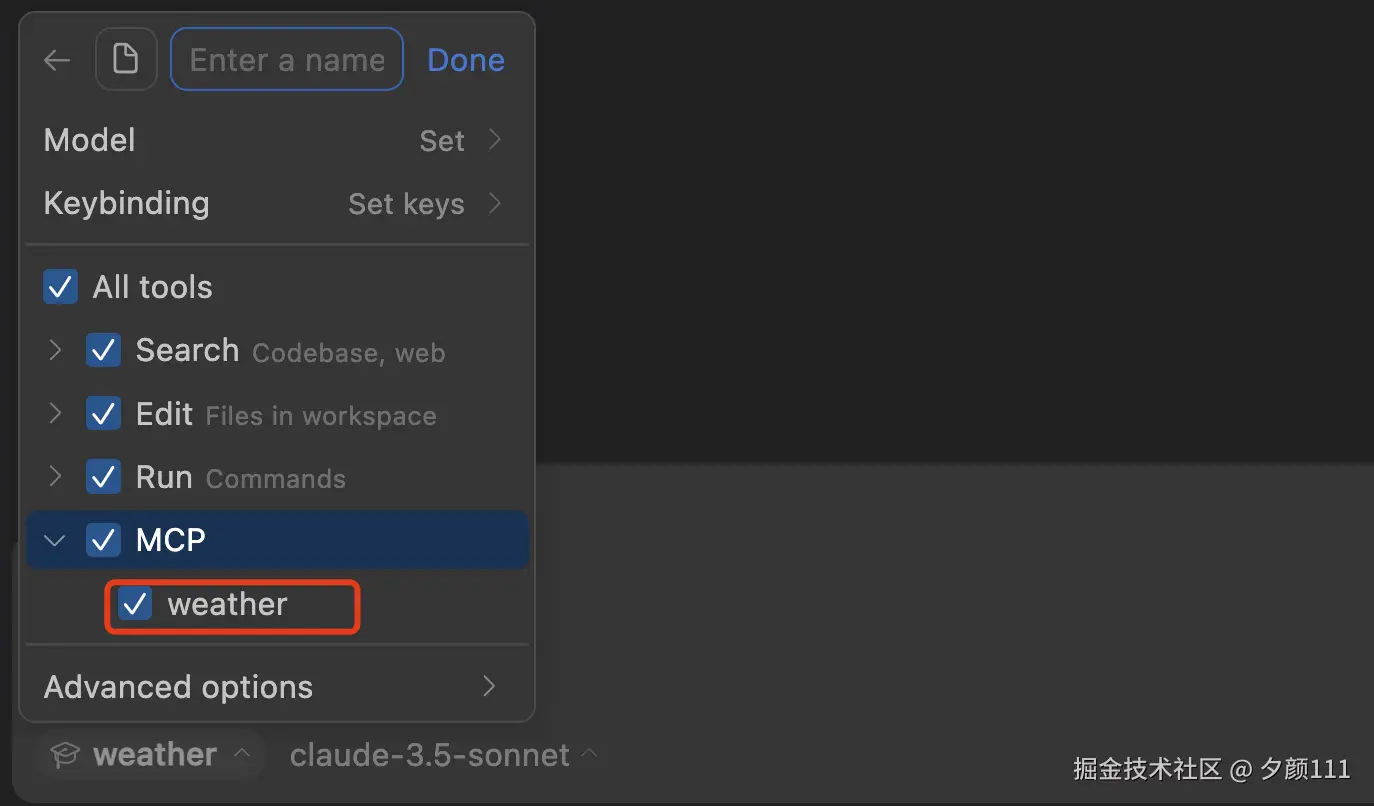Image resolution: width=1374 pixels, height=806 pixels.
Task: Open the weather mode selector dropdown
Action: click(x=154, y=755)
